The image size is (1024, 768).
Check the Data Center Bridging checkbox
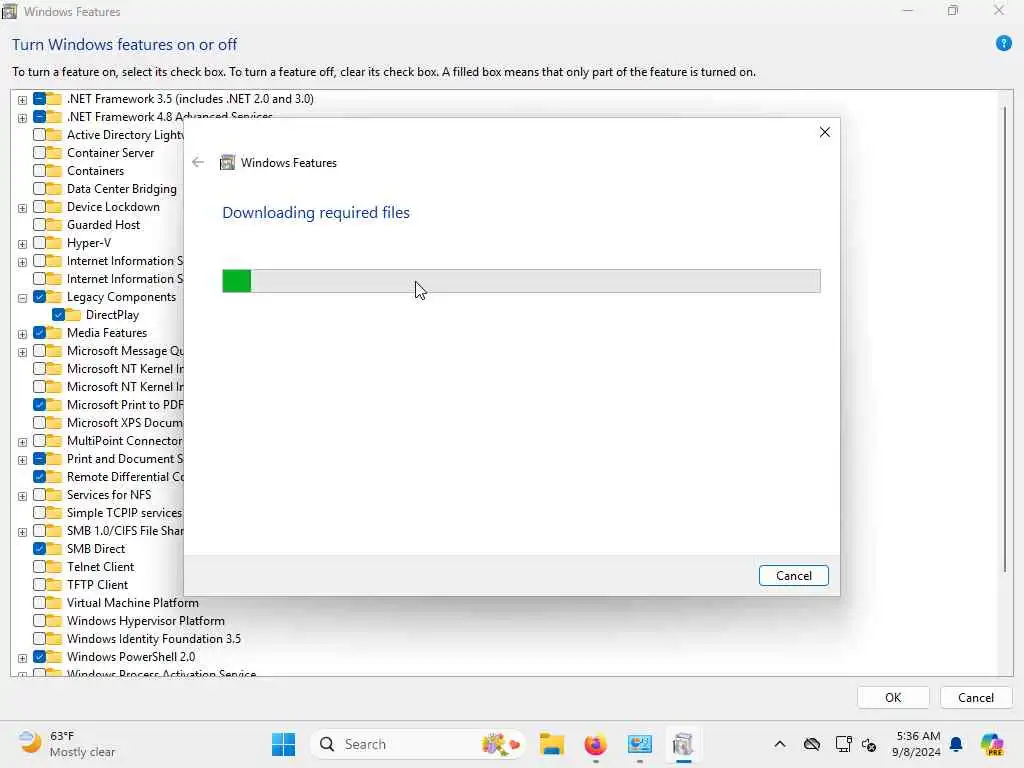39,189
